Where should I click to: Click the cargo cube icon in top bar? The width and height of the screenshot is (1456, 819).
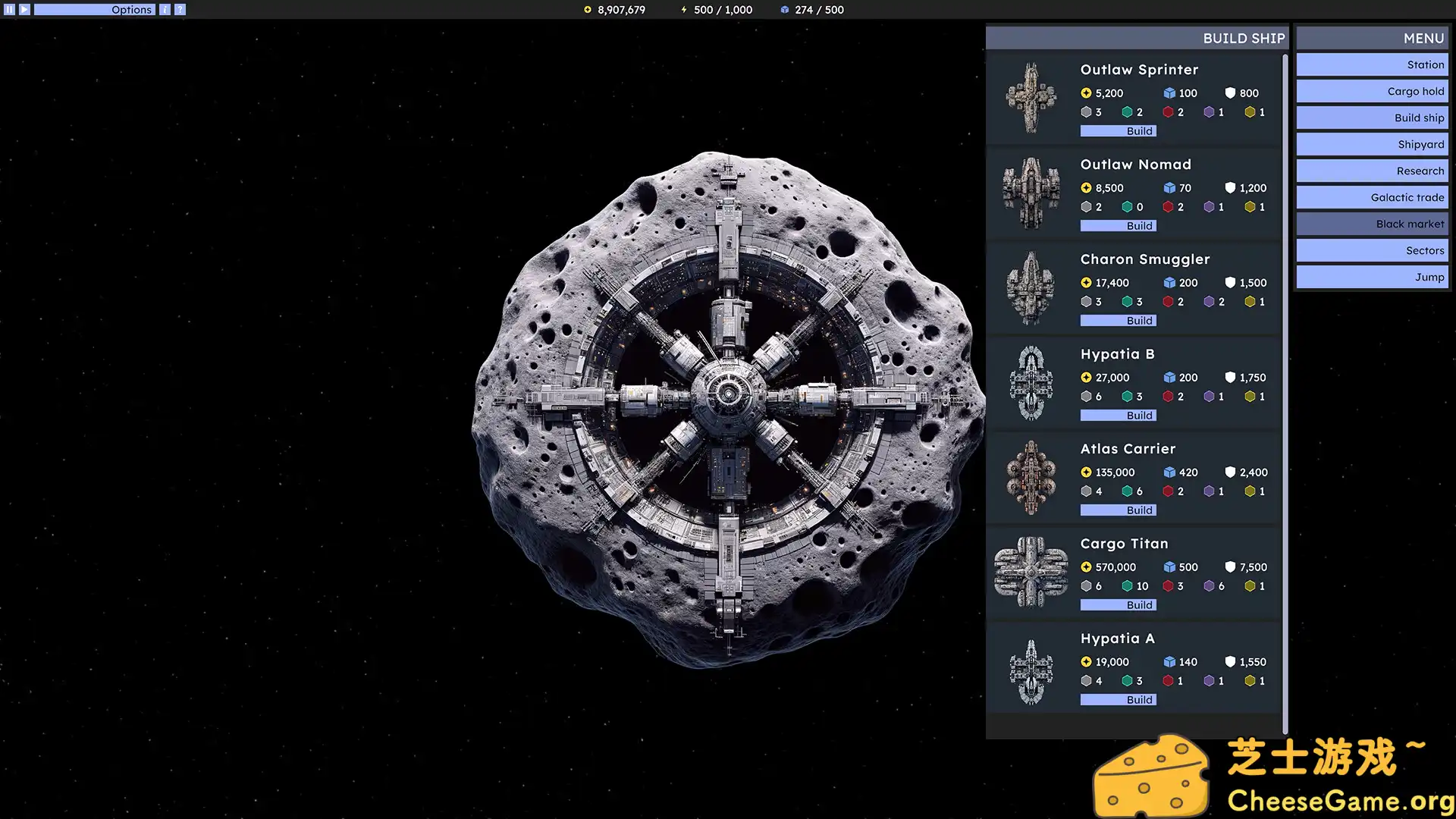pos(785,10)
